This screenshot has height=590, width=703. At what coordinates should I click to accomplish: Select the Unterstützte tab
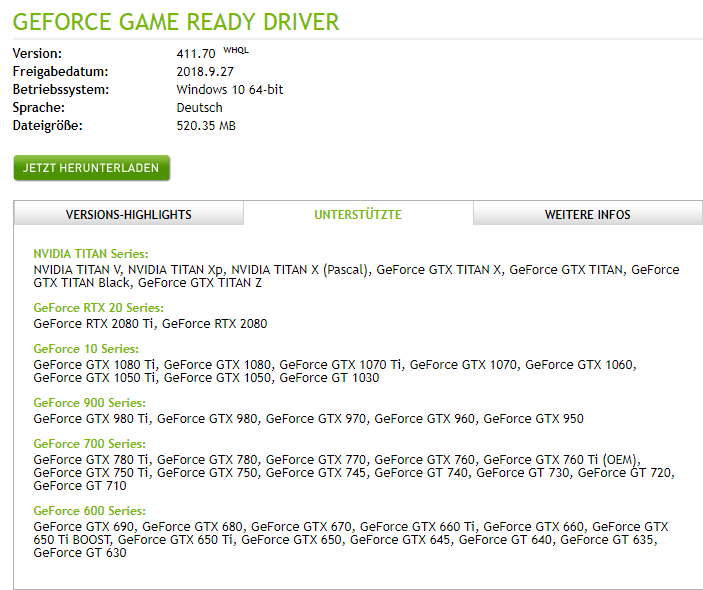[358, 214]
